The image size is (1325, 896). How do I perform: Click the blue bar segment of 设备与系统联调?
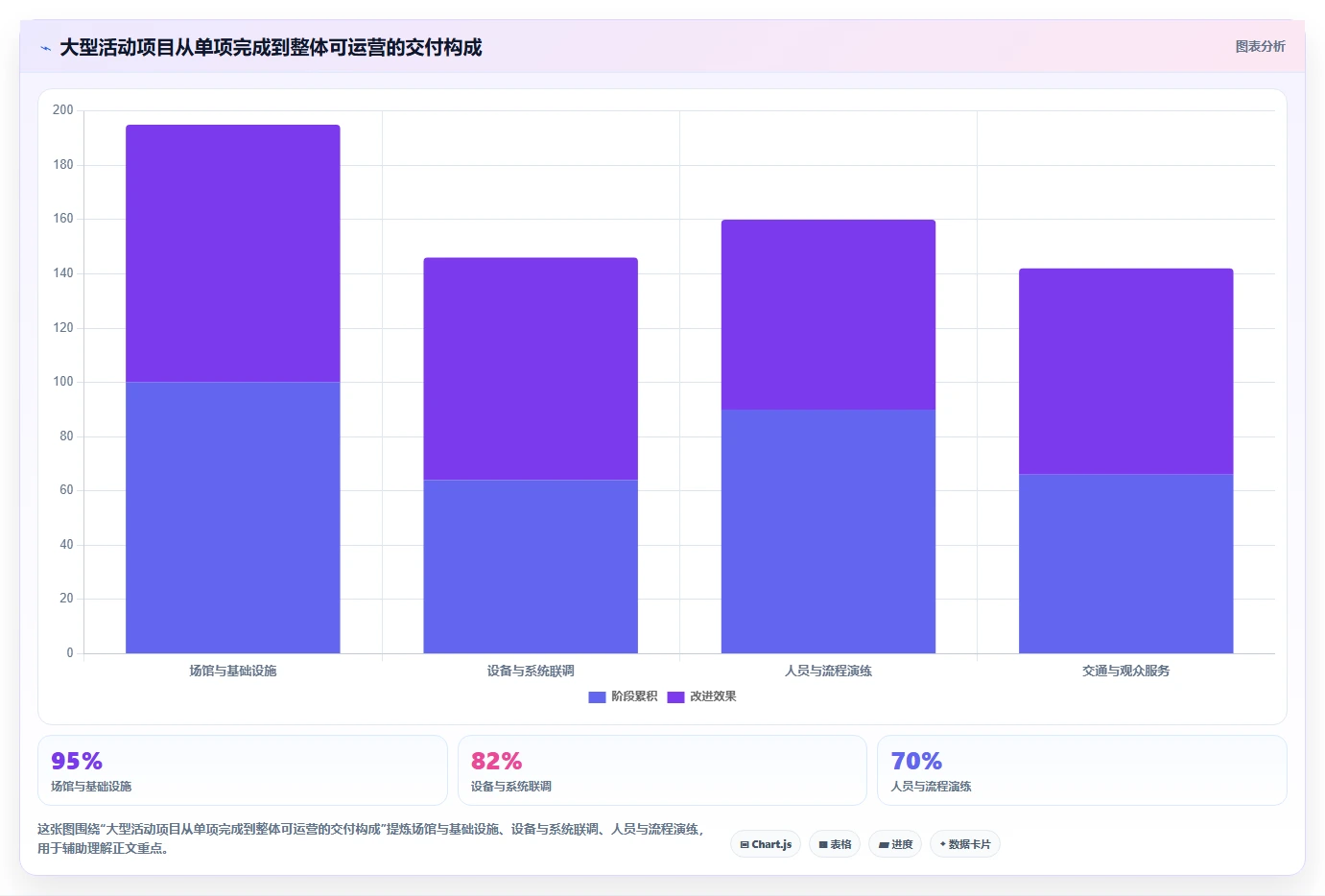(531, 567)
